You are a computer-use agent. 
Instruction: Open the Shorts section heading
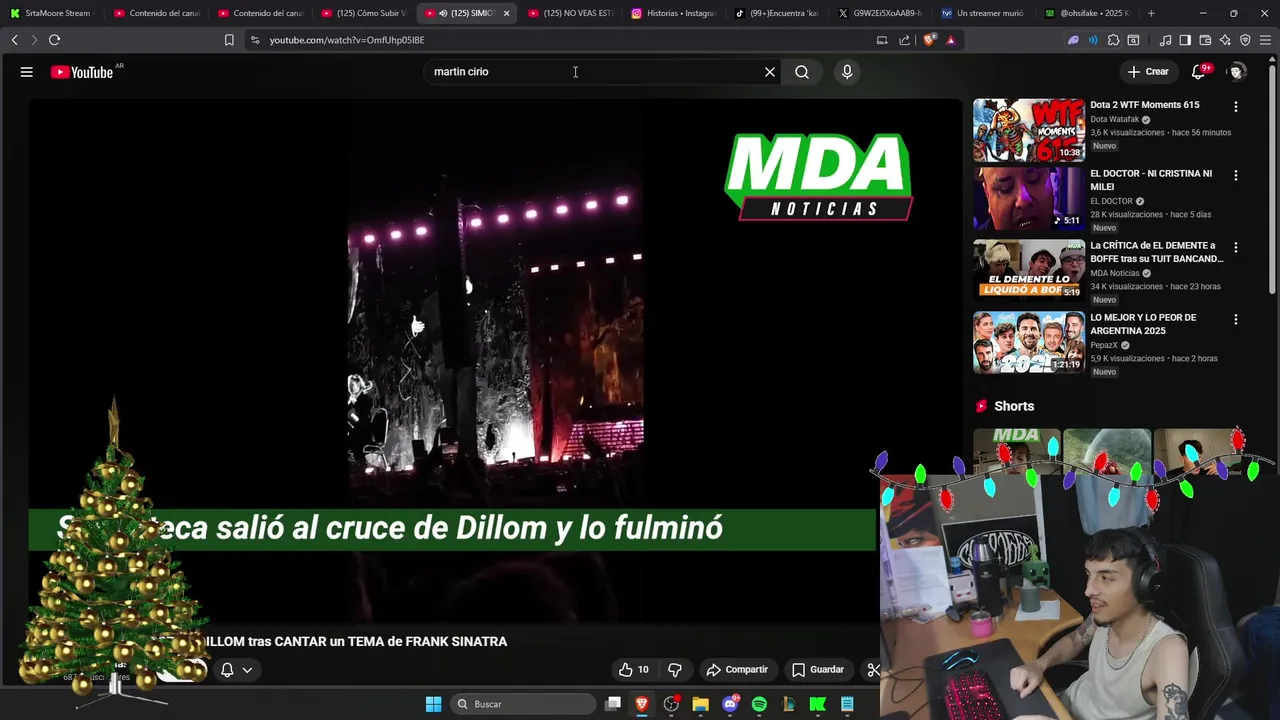coord(1014,406)
